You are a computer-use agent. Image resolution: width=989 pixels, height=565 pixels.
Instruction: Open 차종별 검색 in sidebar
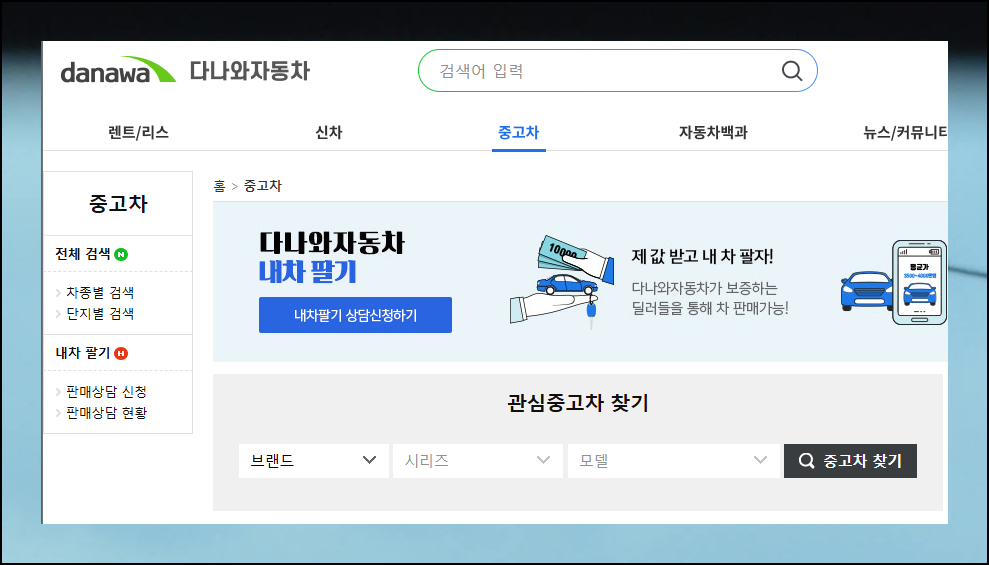coord(100,293)
